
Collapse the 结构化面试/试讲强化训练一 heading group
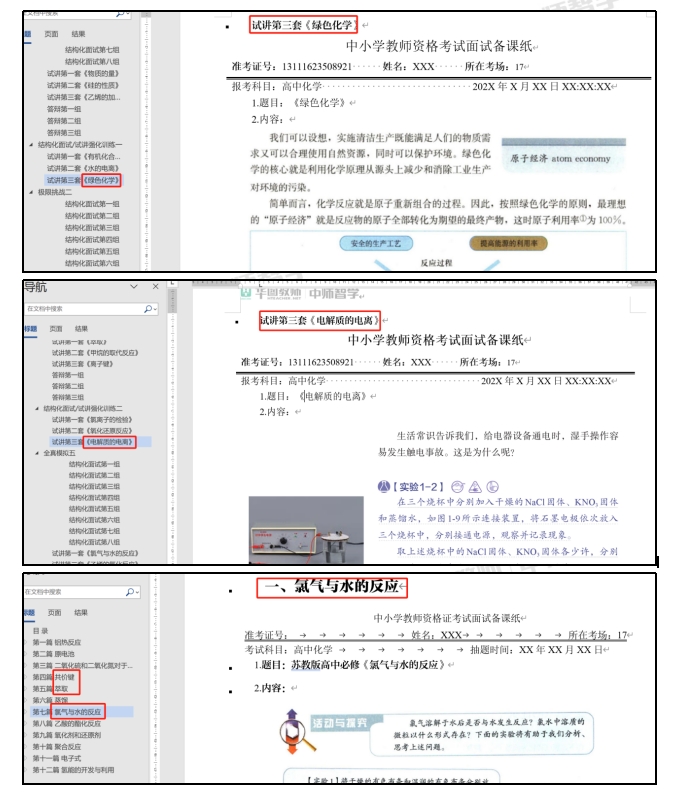31,145
